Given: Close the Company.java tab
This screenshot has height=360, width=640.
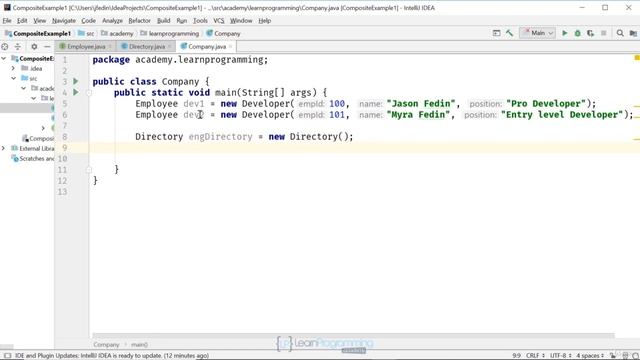Looking at the screenshot, I should point(230,47).
